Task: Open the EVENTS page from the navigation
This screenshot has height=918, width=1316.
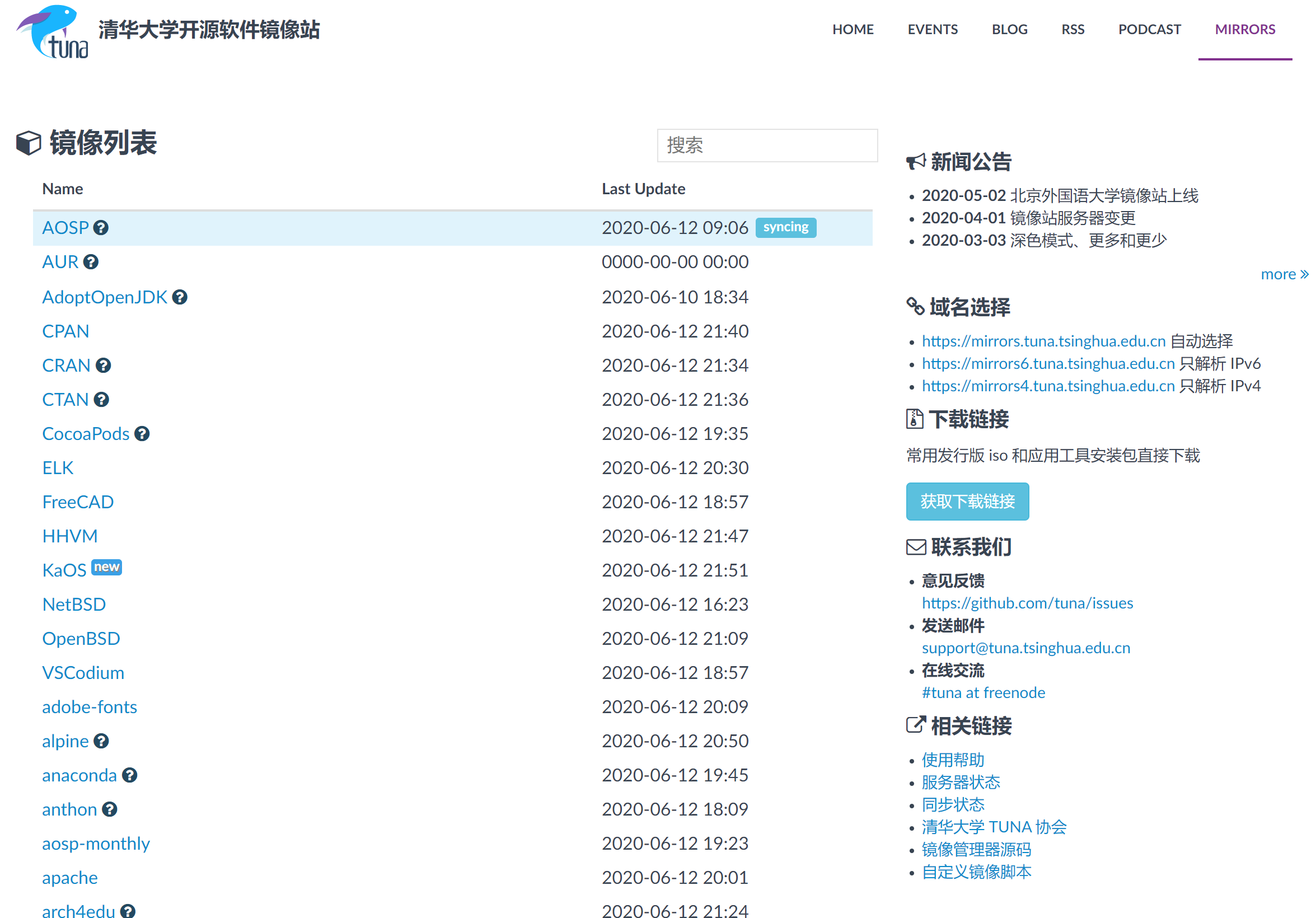Action: [x=933, y=29]
